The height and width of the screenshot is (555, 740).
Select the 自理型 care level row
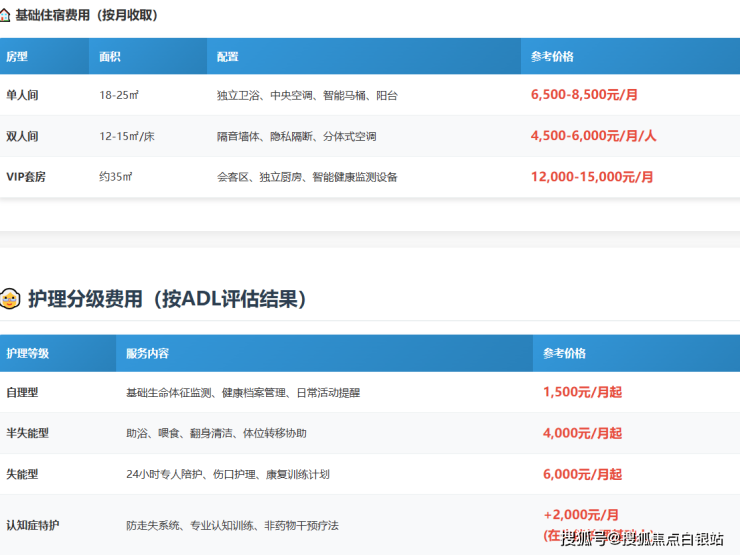coord(21,392)
